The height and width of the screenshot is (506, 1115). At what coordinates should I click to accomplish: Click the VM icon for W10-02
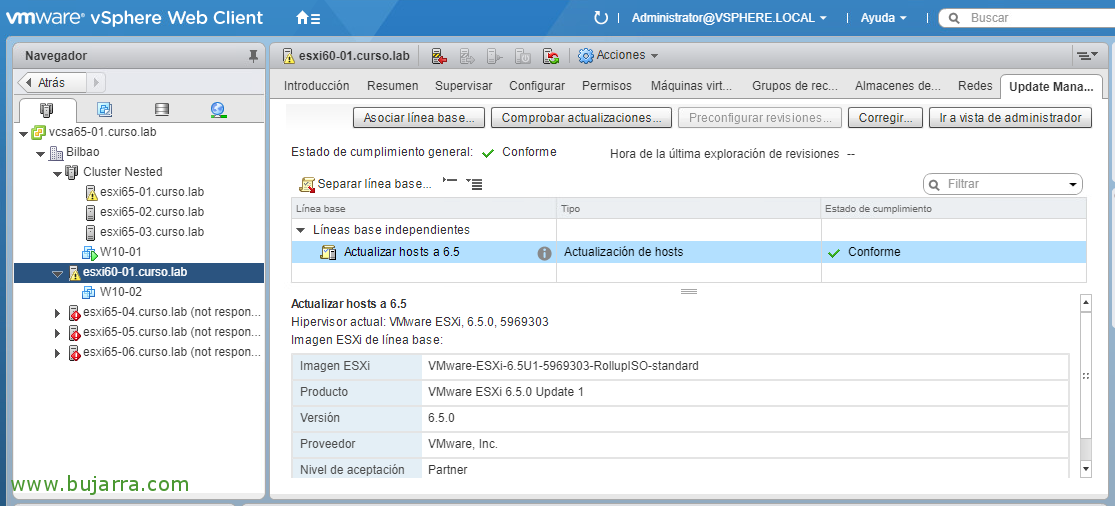click(x=90, y=291)
